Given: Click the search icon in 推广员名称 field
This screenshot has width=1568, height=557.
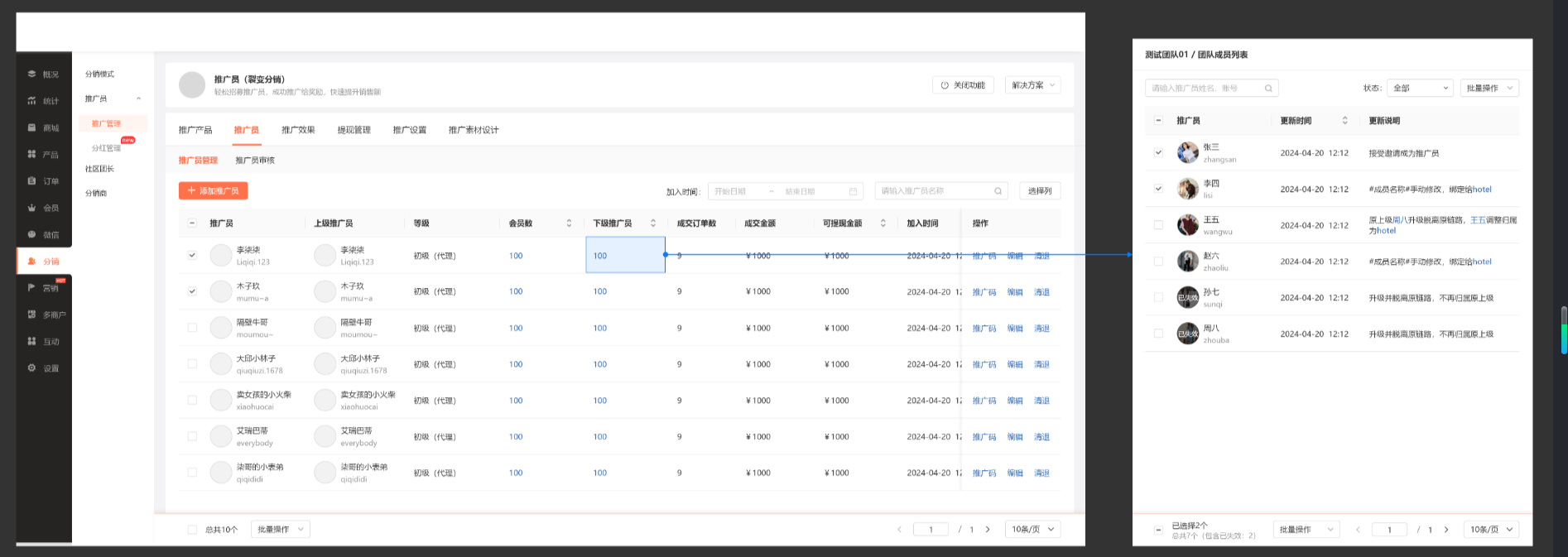Looking at the screenshot, I should (x=998, y=191).
